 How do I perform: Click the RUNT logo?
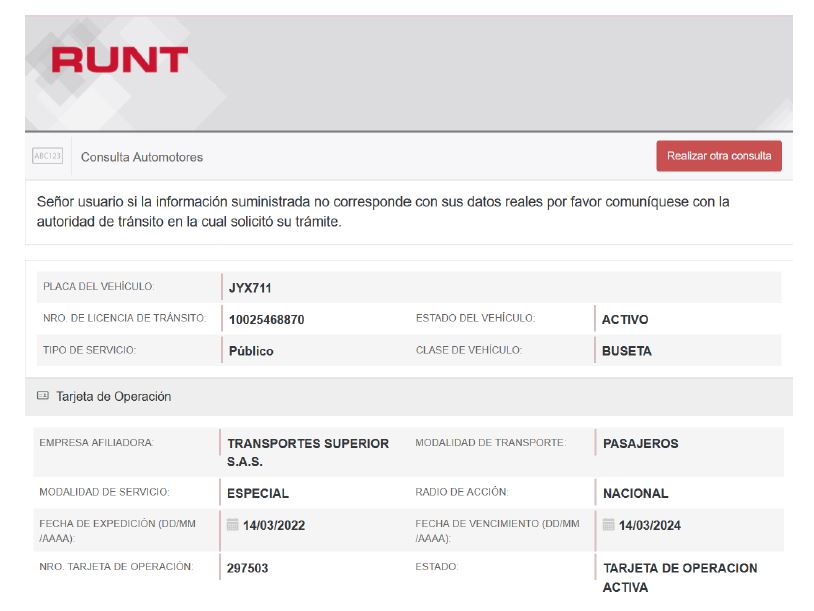[119, 60]
